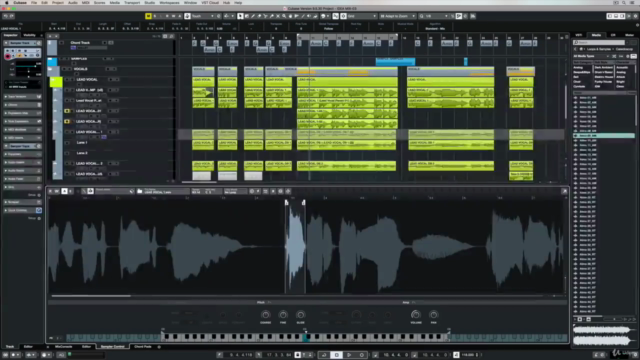Click the macOS Spotlight search icon
Screen dimensions: 640x360
pos(624,2)
